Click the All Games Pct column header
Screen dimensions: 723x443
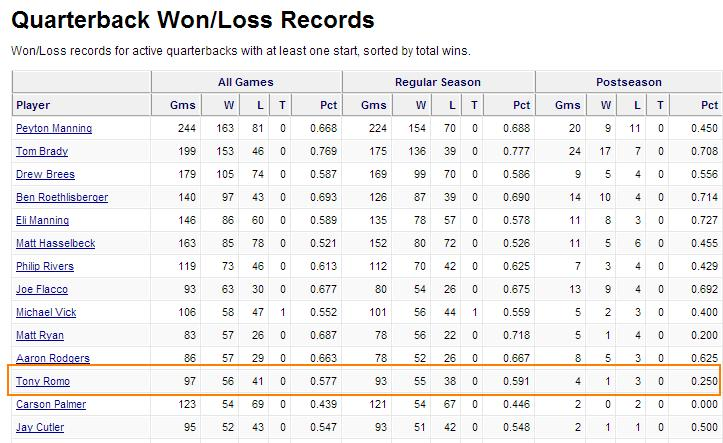click(329, 105)
